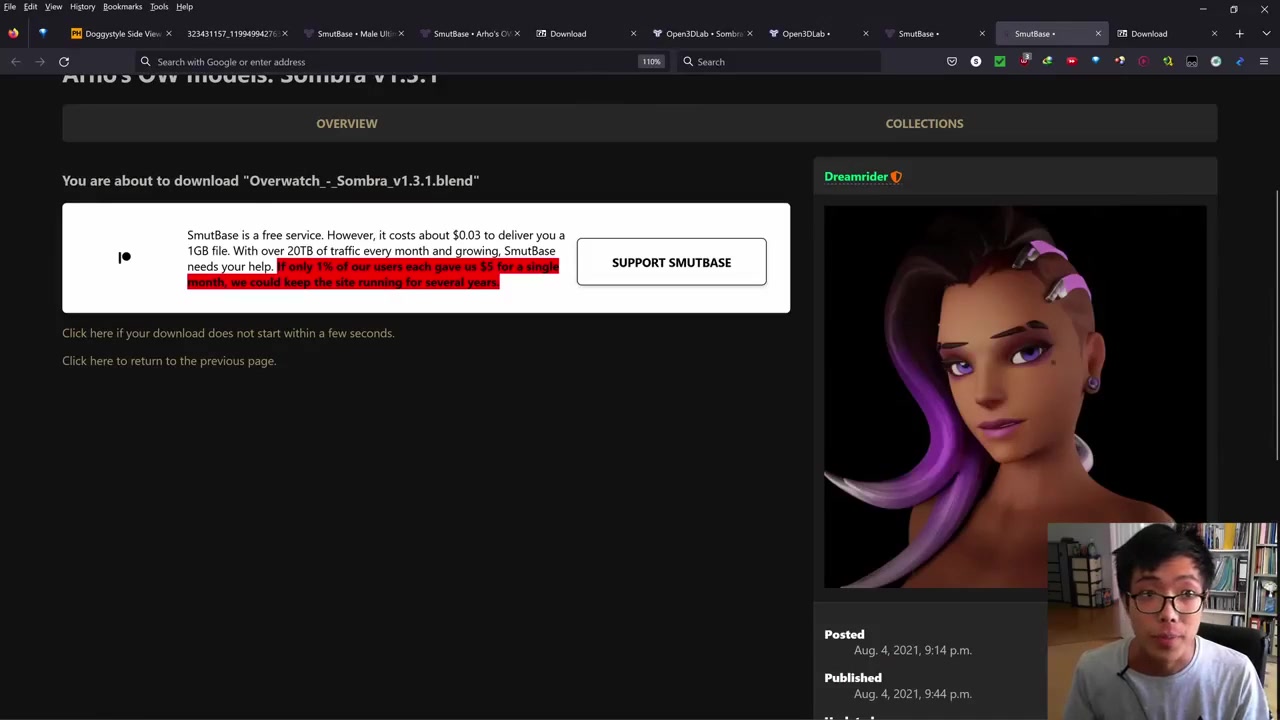Screen dimensions: 1280x720
Task: Click the green checkmark extension icon
Action: (999, 62)
